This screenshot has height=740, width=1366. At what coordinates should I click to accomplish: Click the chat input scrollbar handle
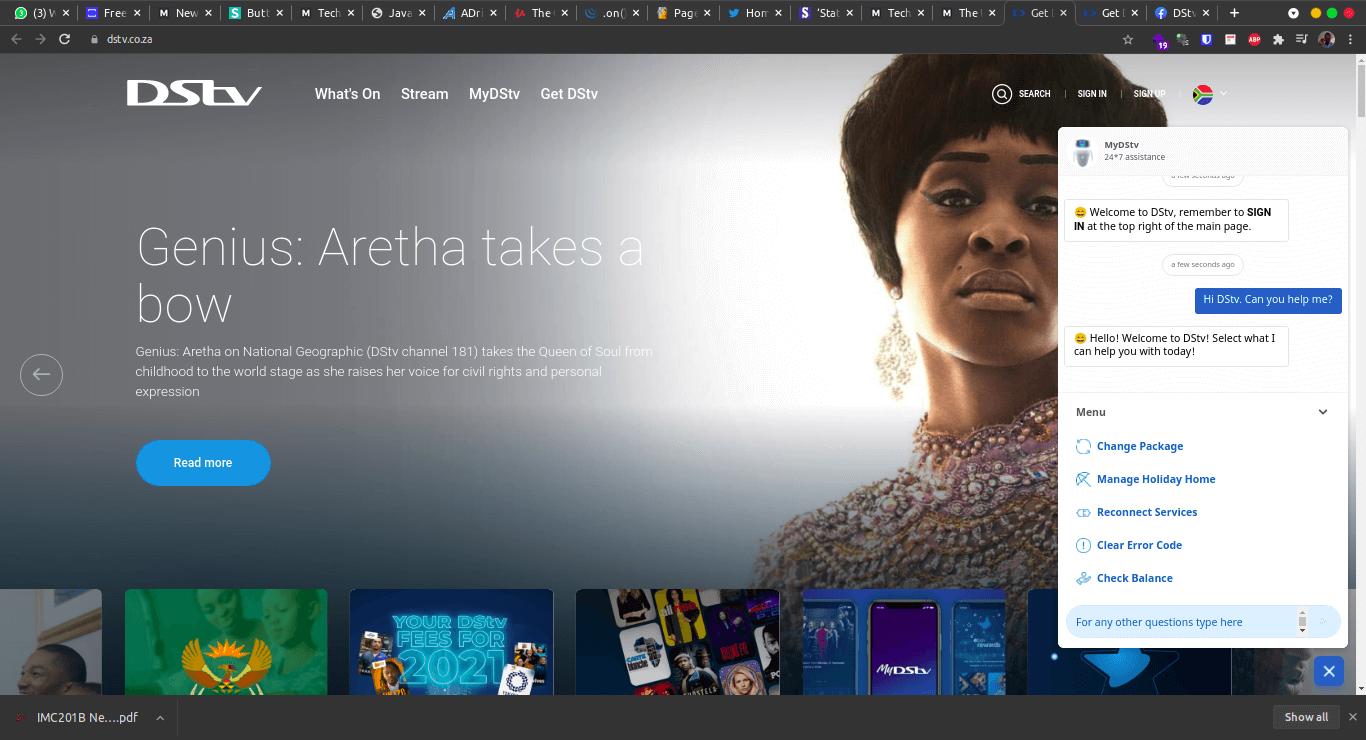1302,622
